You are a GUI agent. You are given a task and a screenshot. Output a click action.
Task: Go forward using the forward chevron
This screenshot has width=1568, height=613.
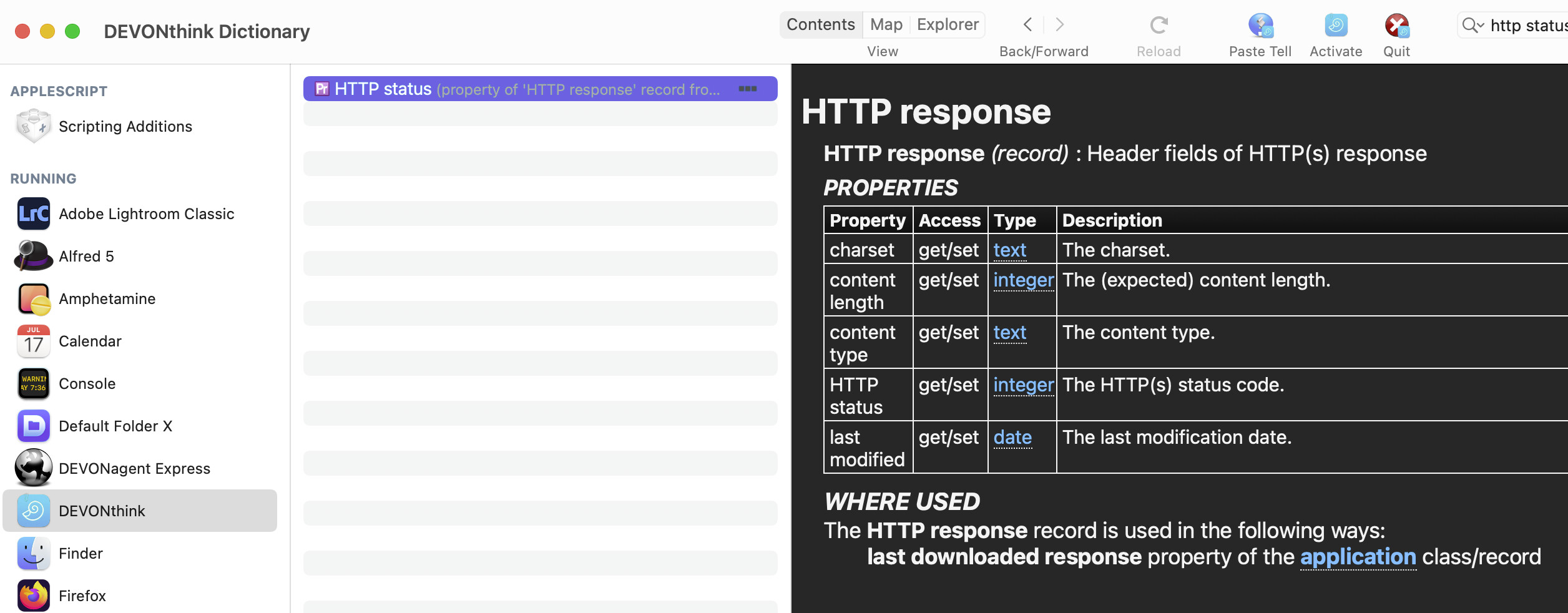(x=1059, y=25)
